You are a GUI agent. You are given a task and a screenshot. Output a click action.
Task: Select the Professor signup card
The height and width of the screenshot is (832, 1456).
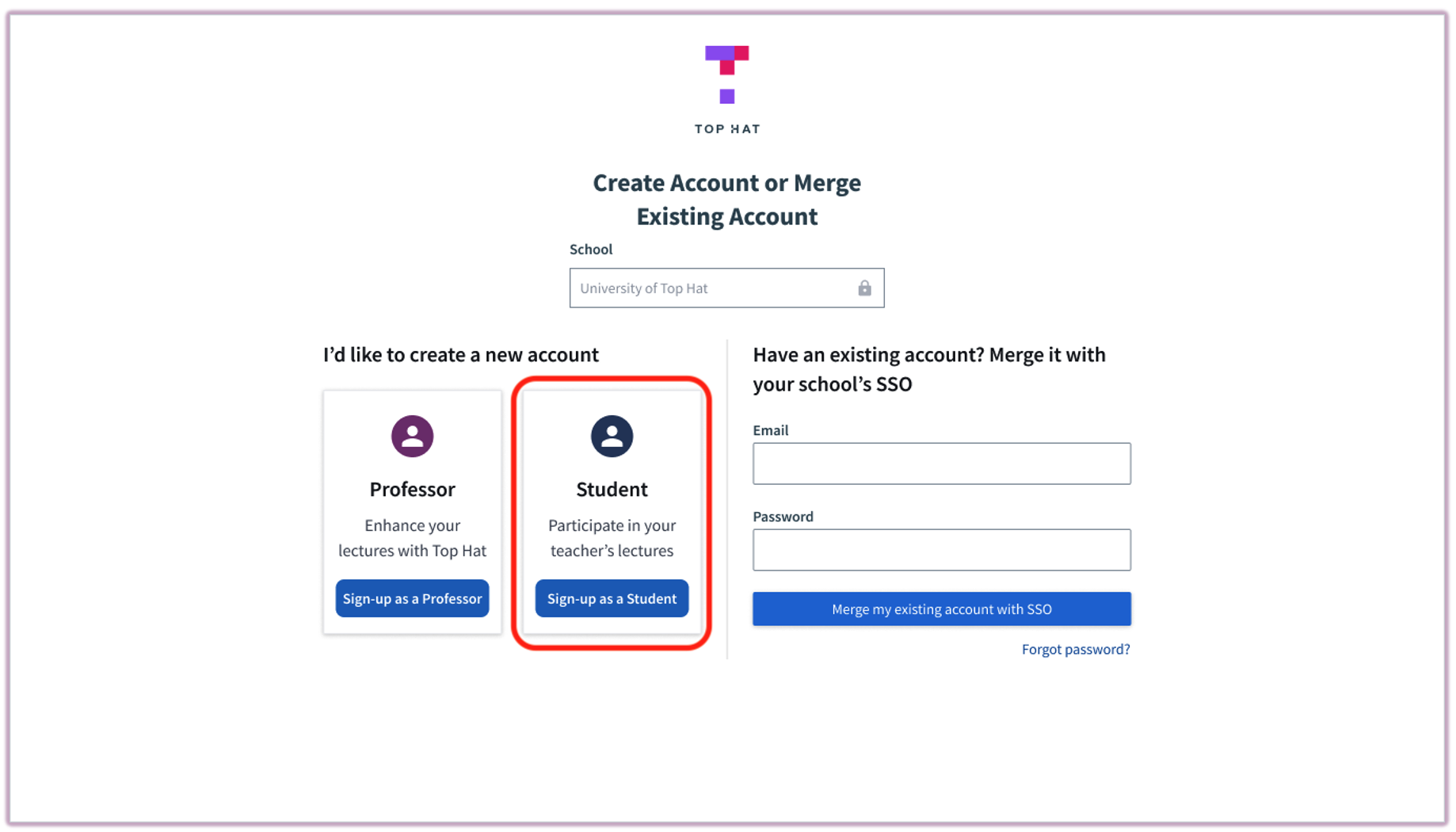click(412, 513)
